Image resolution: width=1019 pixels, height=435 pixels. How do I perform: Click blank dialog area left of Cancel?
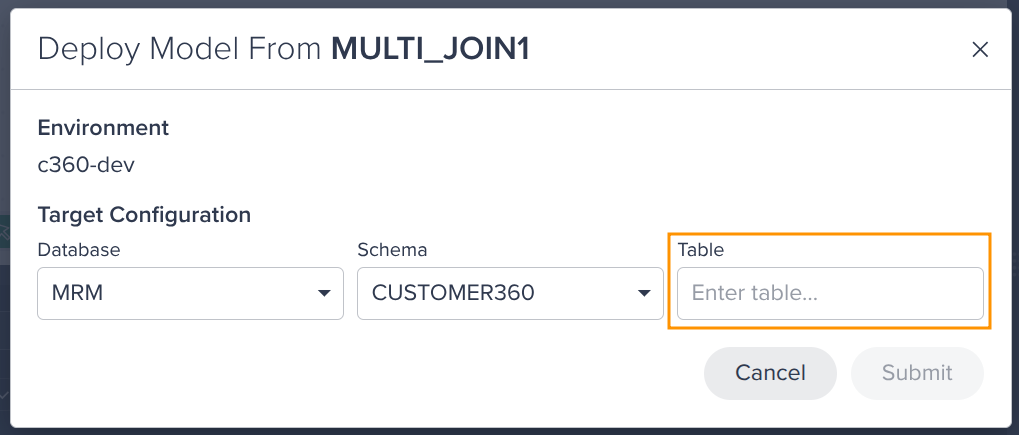tap(350, 373)
